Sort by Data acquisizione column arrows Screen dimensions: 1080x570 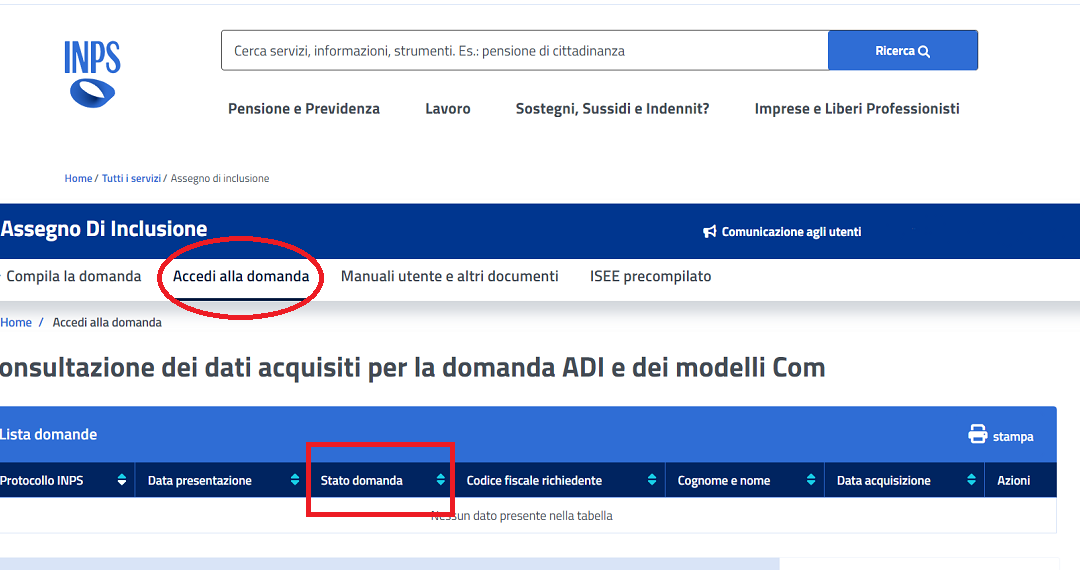click(971, 480)
